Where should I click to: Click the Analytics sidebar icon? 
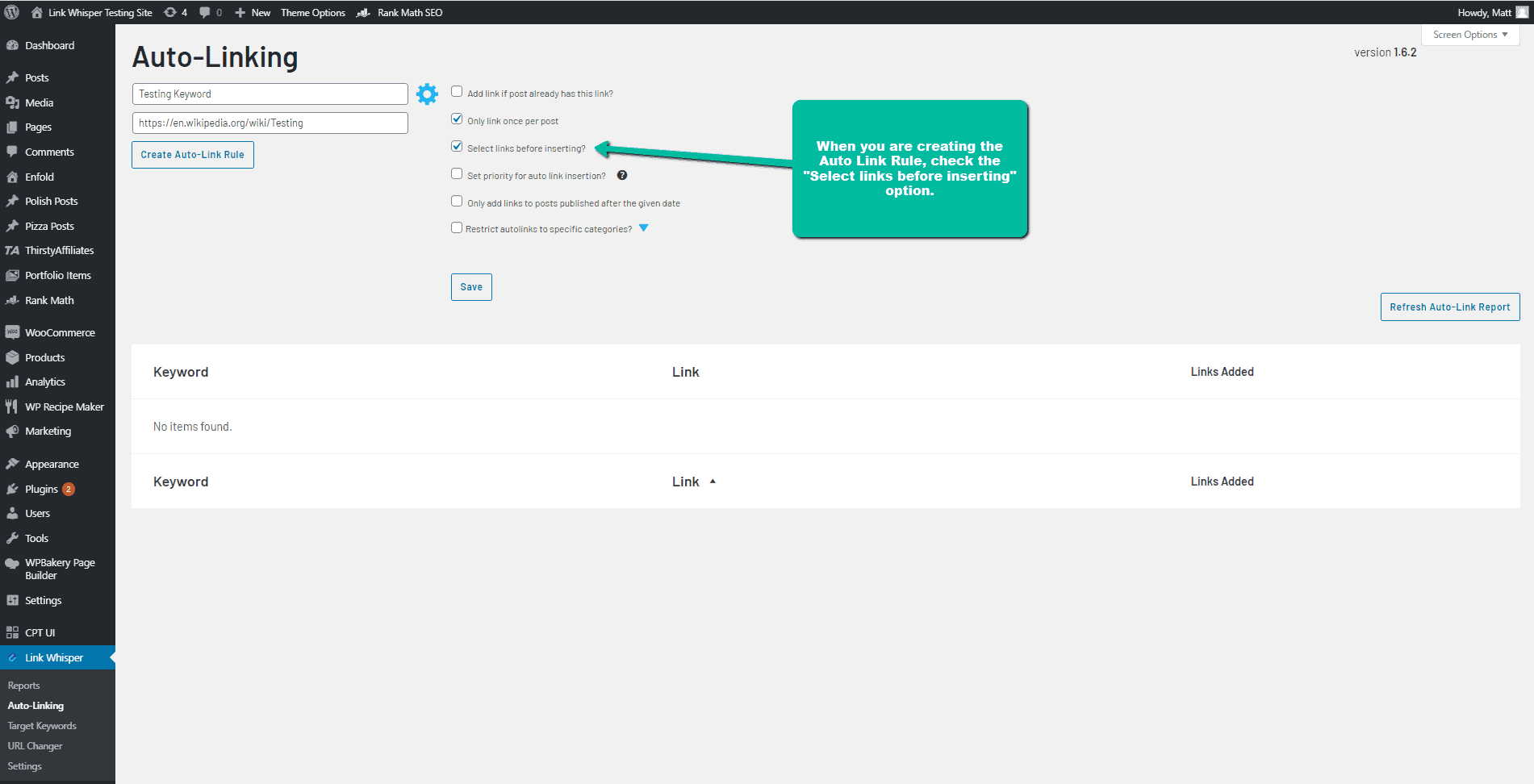click(13, 382)
